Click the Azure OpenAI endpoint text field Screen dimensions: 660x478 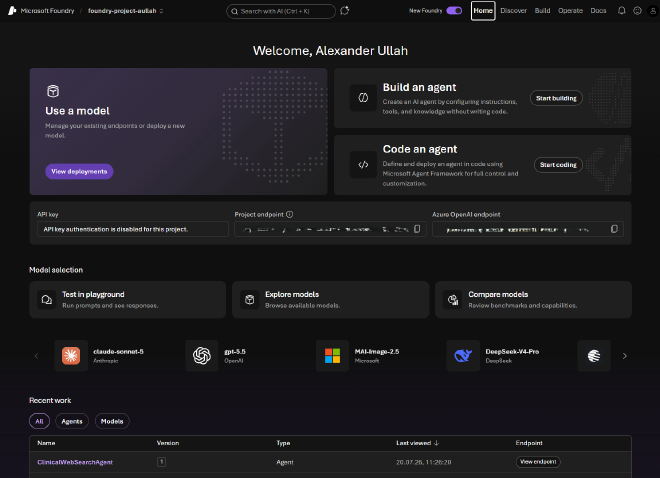coord(528,229)
